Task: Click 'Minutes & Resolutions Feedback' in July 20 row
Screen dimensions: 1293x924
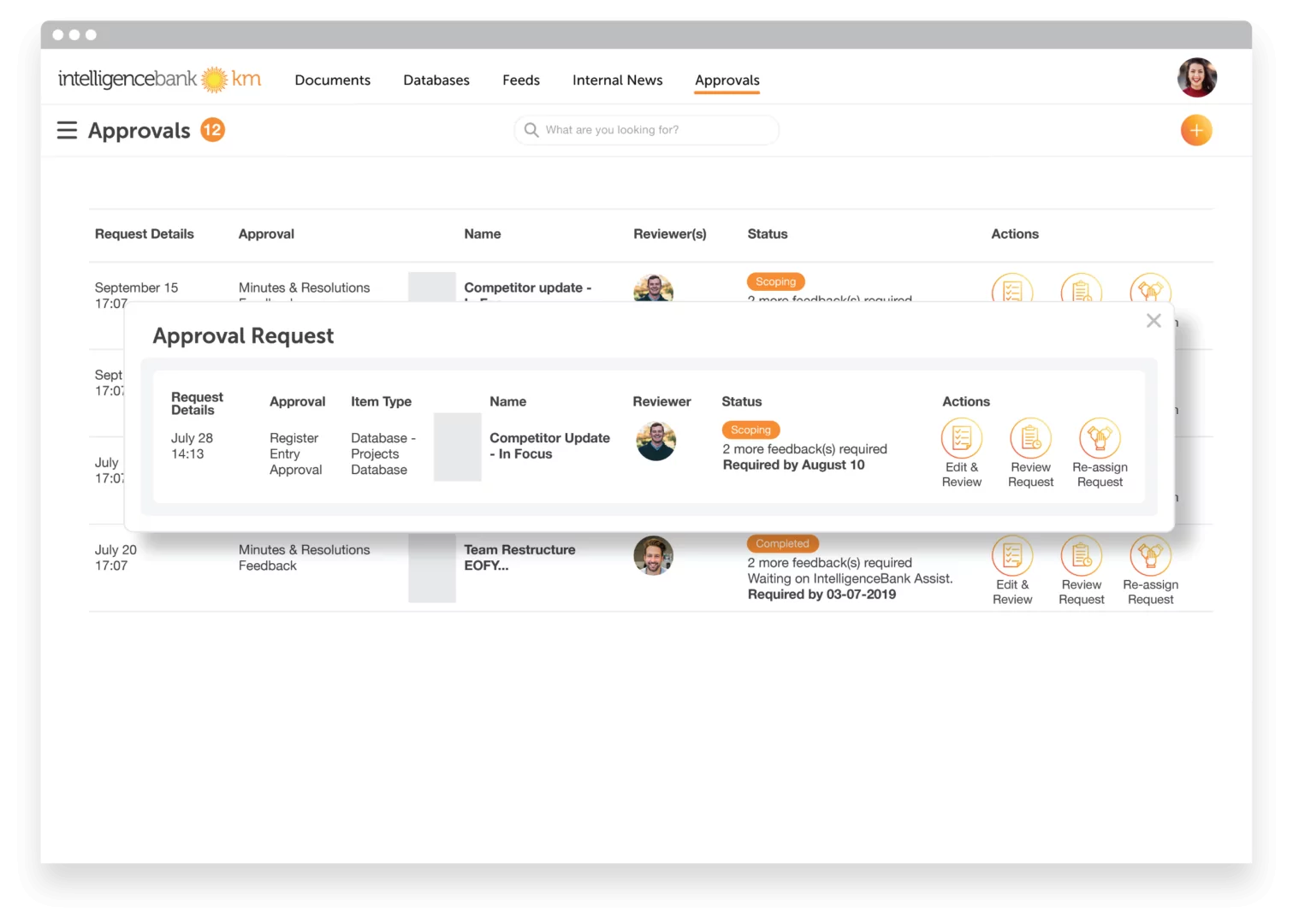Action: [304, 558]
